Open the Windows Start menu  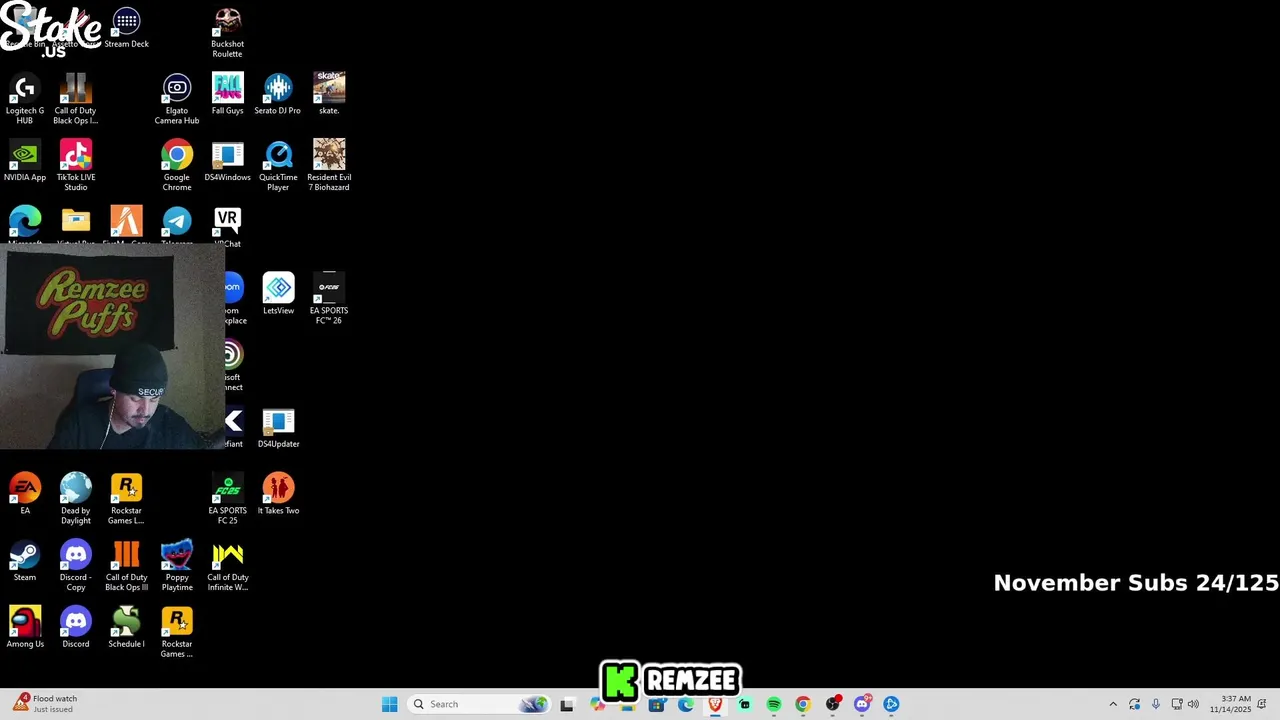(389, 704)
